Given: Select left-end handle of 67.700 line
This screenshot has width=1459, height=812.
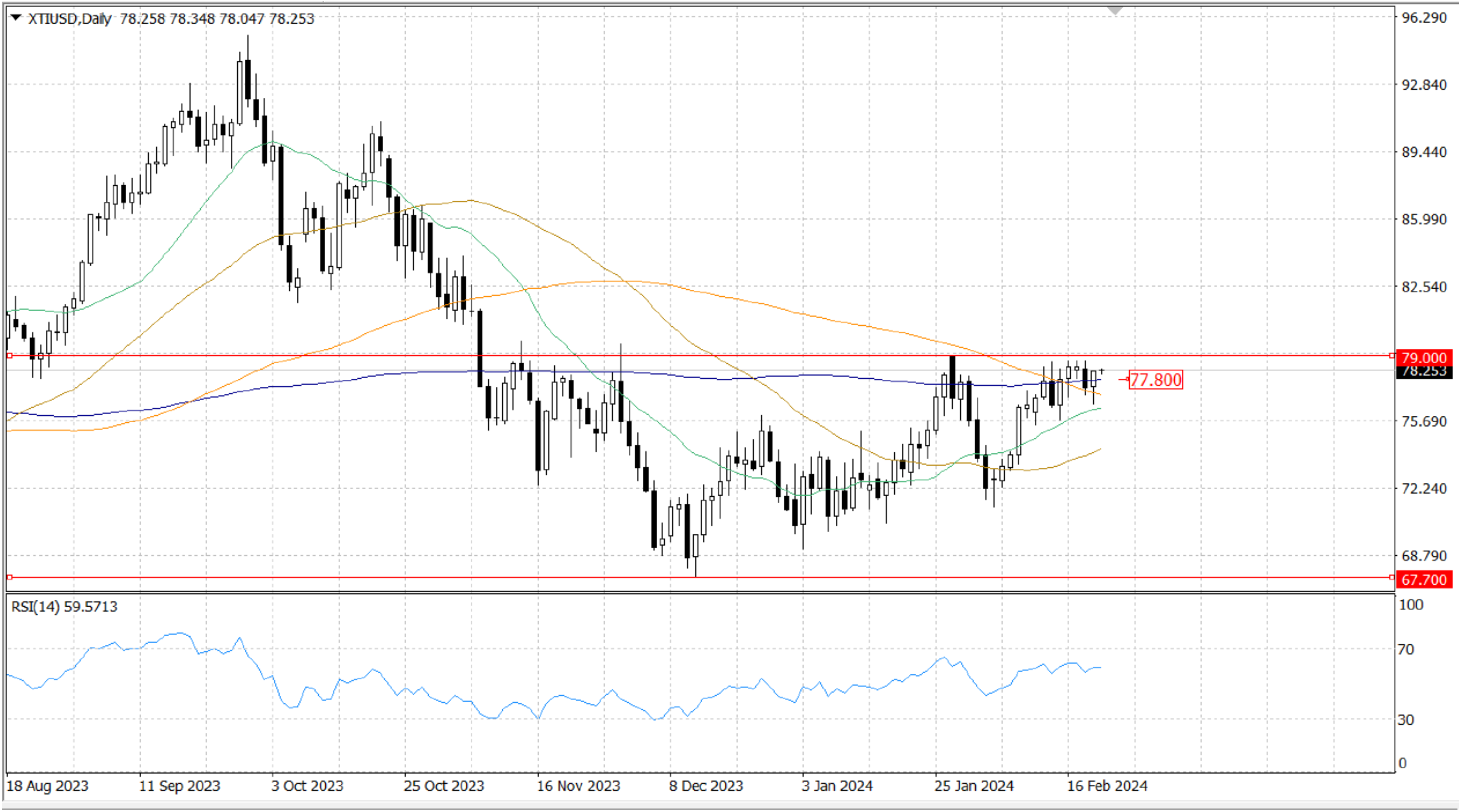Looking at the screenshot, I should click(10, 577).
